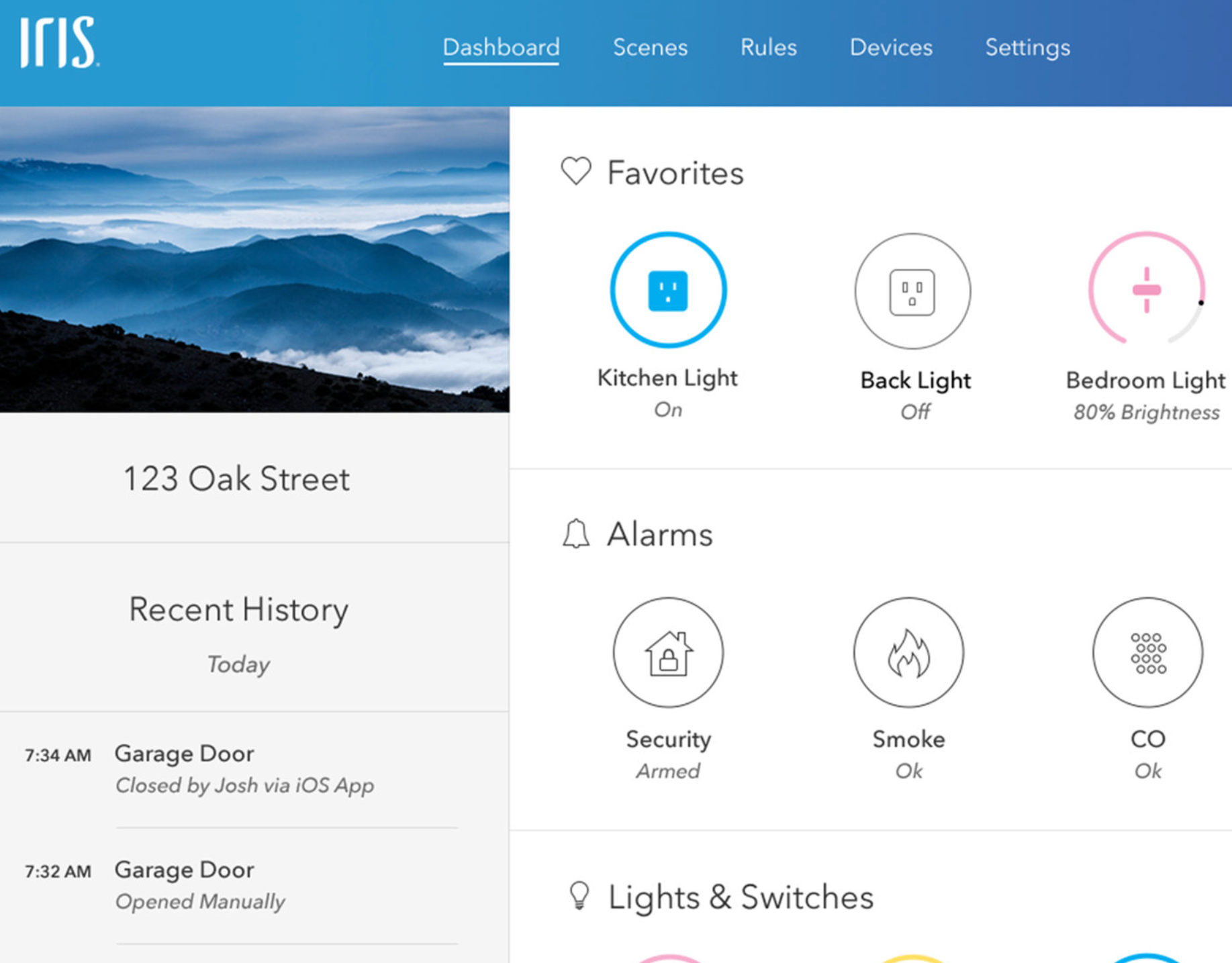Screen dimensions: 1232x963
Task: Click the Lights & Switches bulb icon
Action: [x=579, y=896]
